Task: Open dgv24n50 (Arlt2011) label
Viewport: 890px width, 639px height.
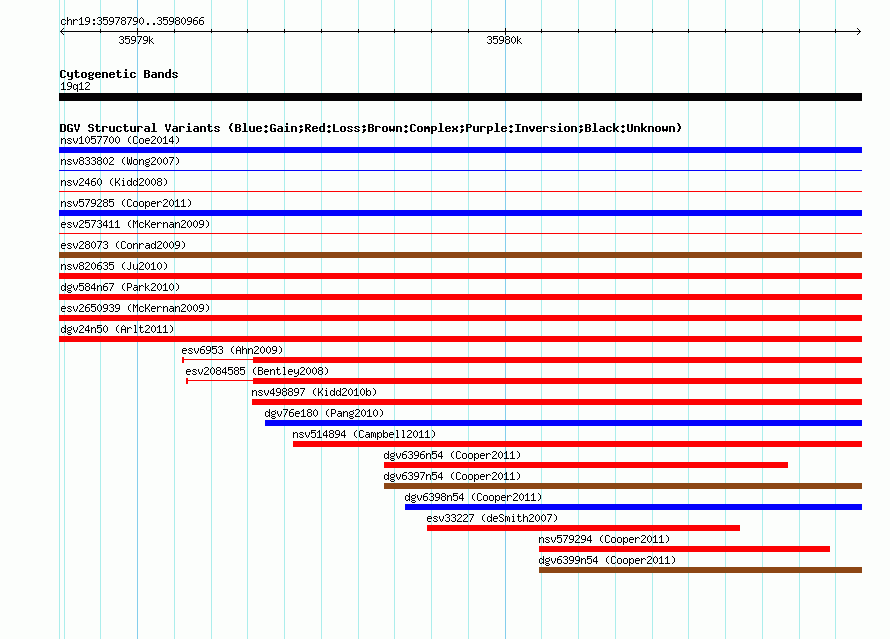Action: click(117, 329)
